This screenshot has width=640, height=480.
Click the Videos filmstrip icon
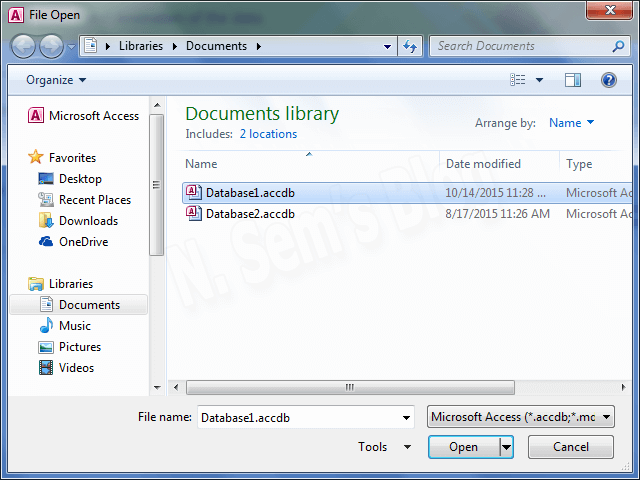tap(46, 368)
